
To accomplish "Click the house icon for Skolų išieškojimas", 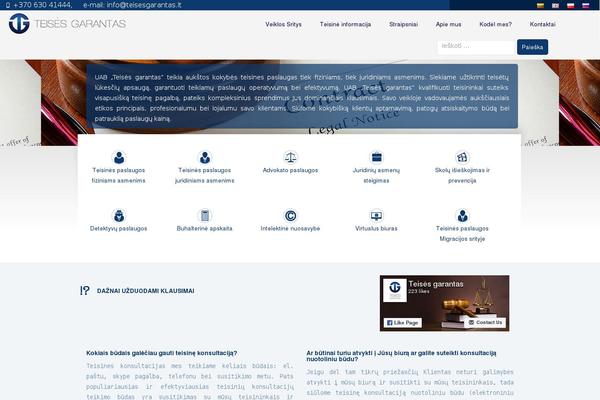I will [x=462, y=157].
